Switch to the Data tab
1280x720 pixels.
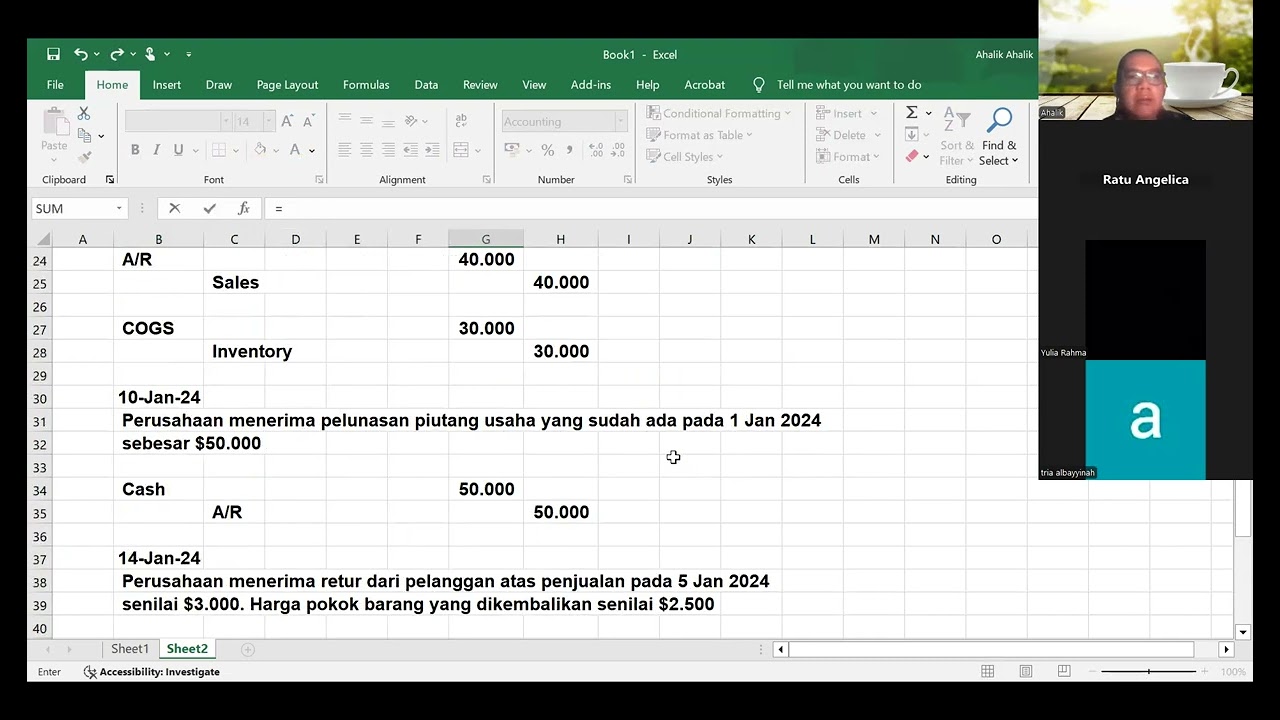click(x=426, y=85)
